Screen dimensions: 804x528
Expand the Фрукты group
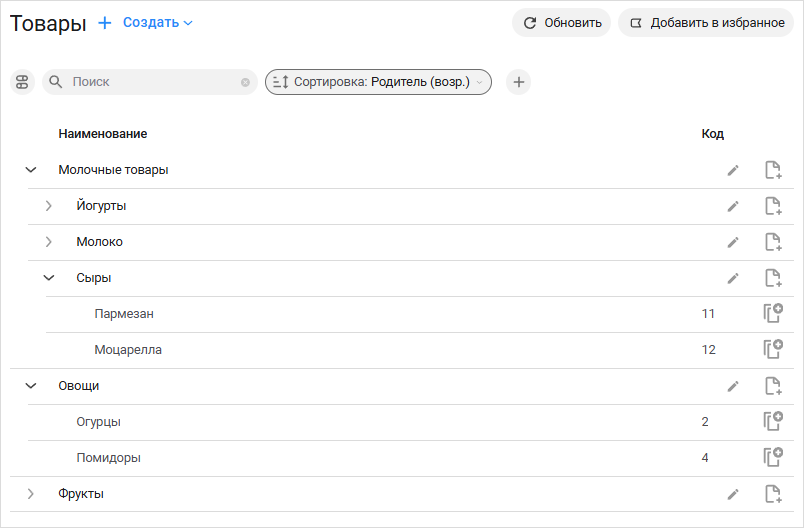31,494
